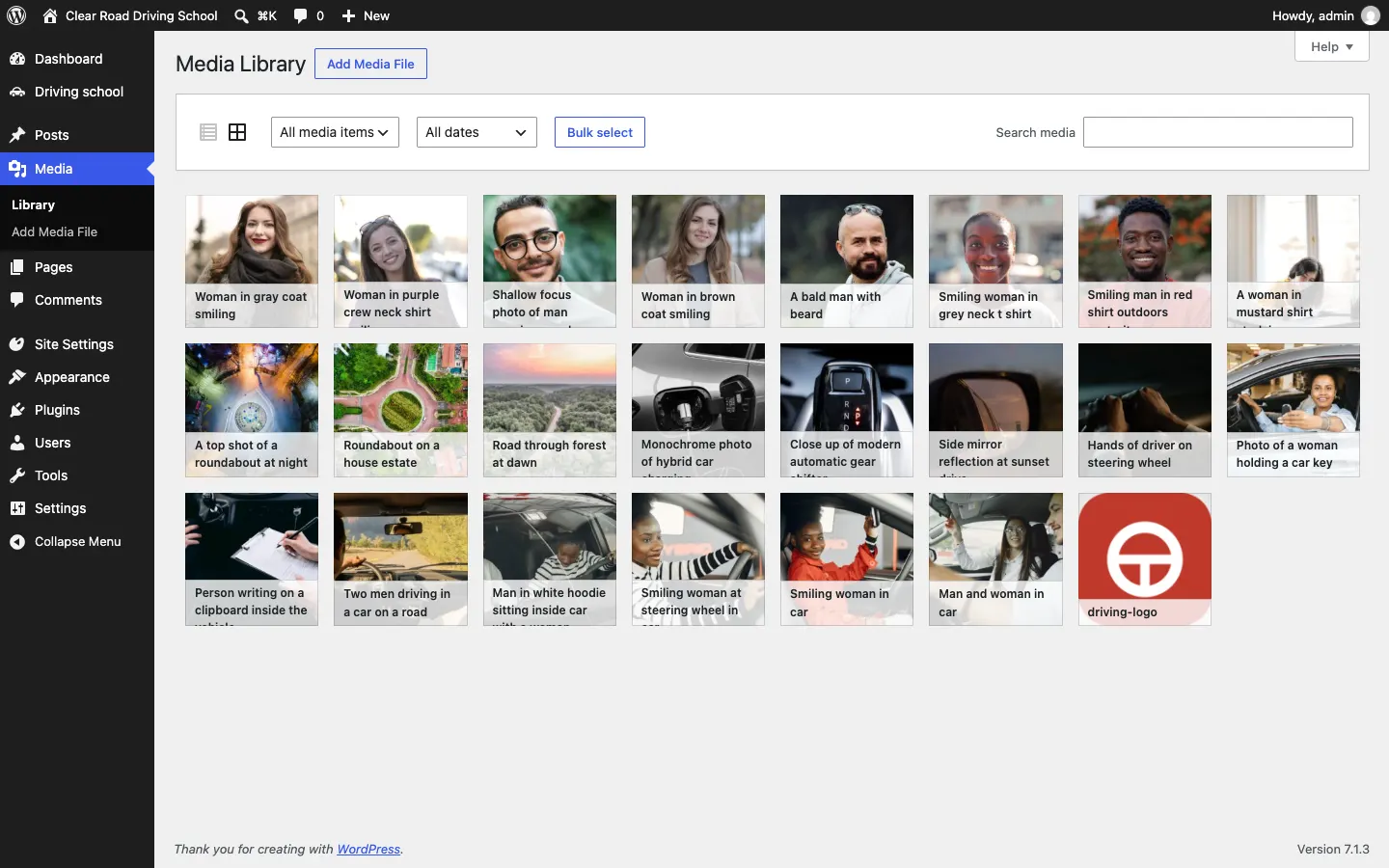
Task: Open Hands of driver on steering wheel thumbnail
Action: coord(1145,410)
